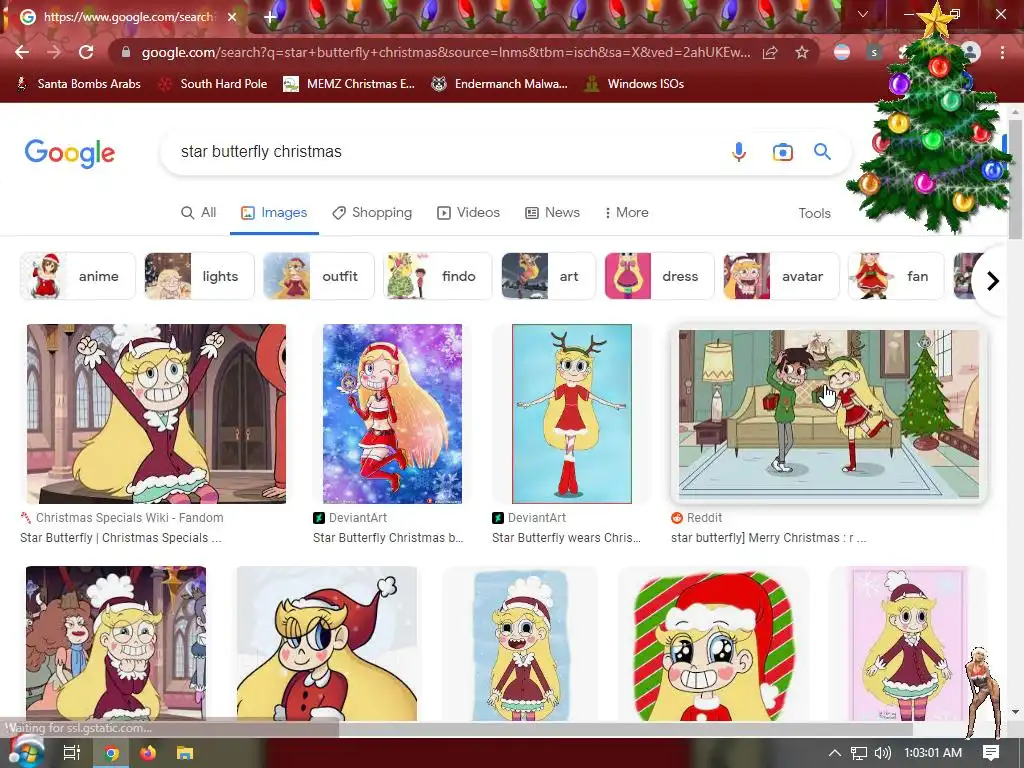Open the DeviantArt purple snowflake Star image
The height and width of the screenshot is (768, 1024).
point(392,413)
